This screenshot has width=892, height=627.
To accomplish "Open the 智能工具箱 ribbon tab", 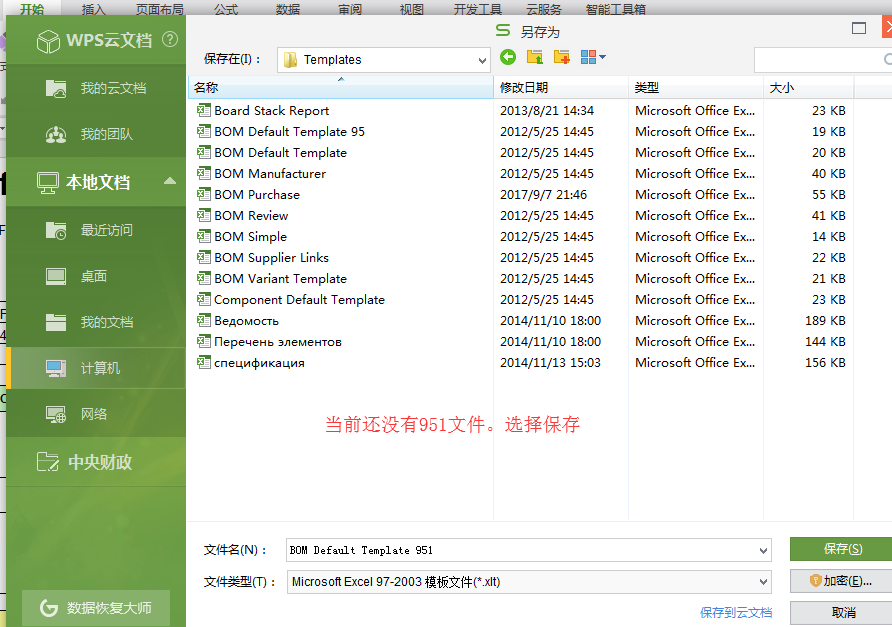I will [x=615, y=9].
